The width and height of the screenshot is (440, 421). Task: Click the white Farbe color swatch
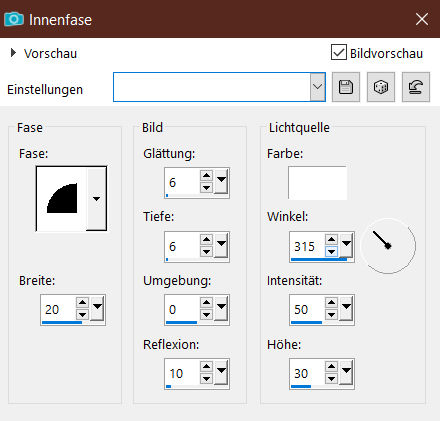pos(317,183)
